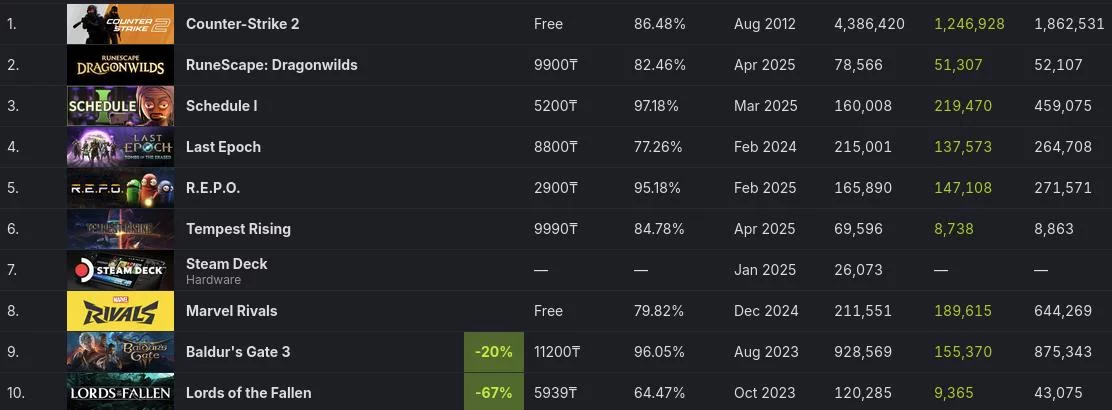1112x410 pixels.
Task: Click the Tempest Rising 9990₸ price cell
Action: tap(556, 228)
